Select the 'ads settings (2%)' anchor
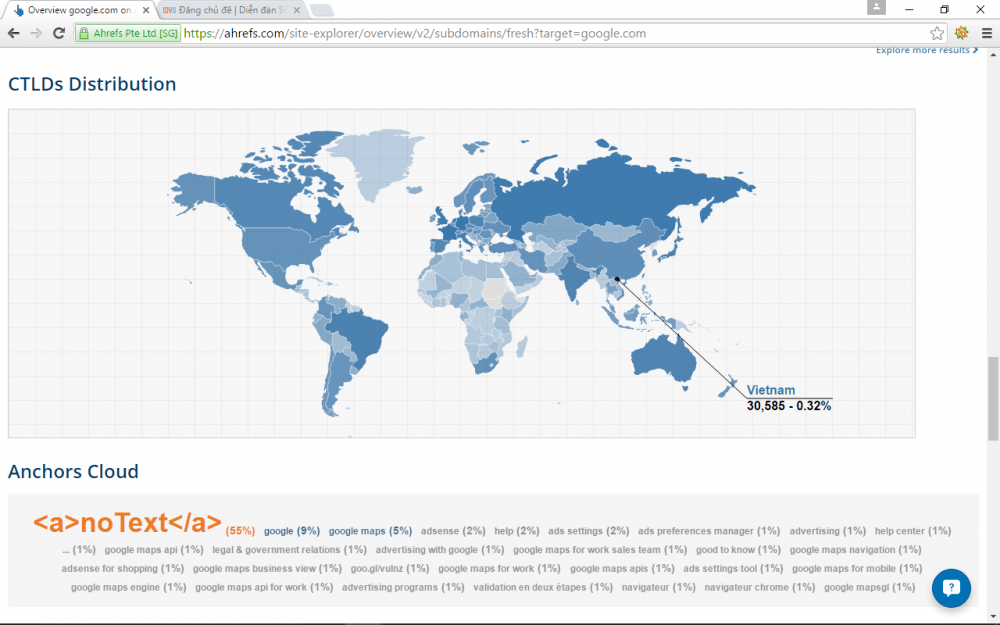This screenshot has width=1000, height=625. (x=588, y=531)
